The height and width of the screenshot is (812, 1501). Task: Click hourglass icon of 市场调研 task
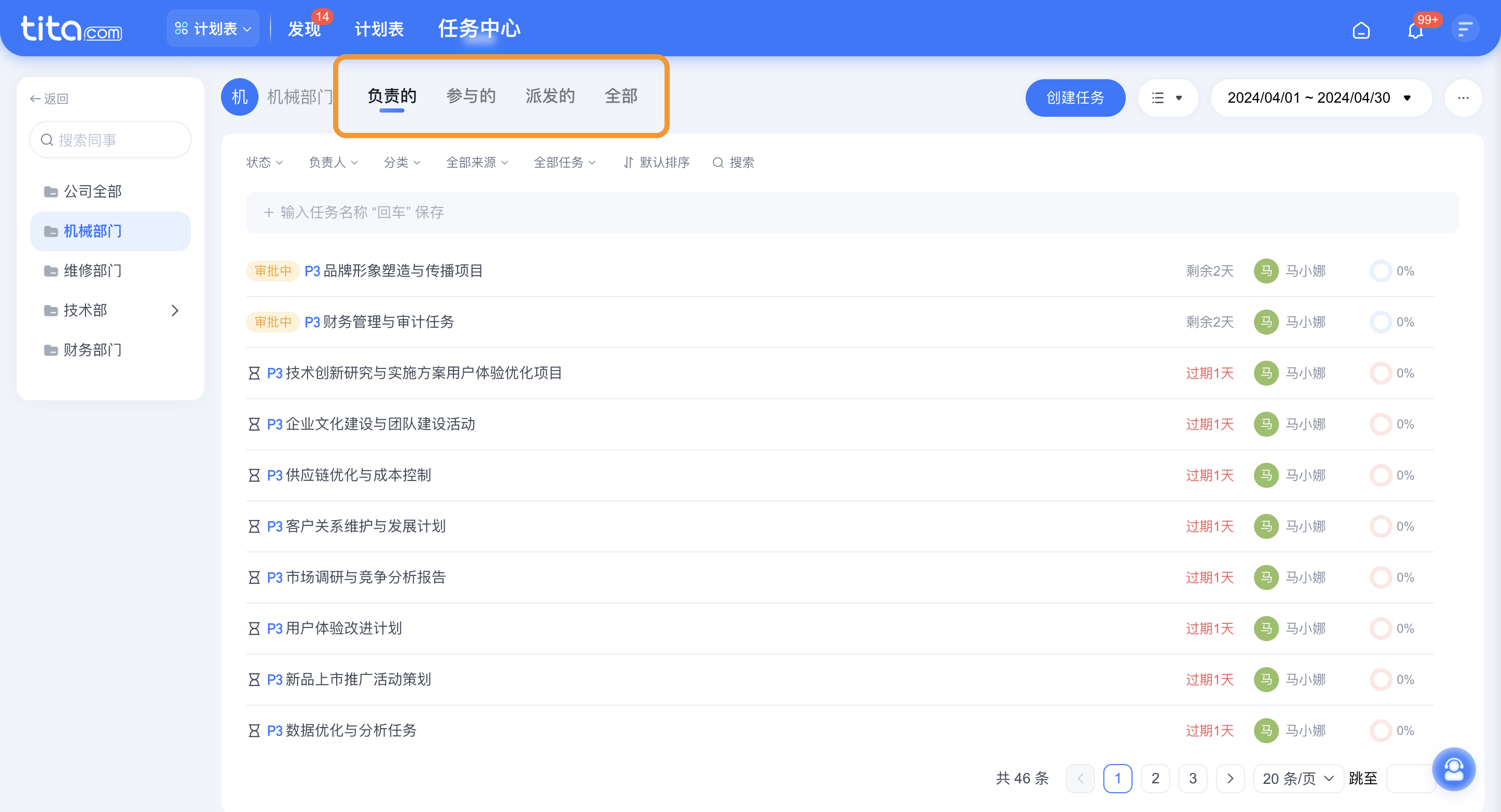click(254, 577)
